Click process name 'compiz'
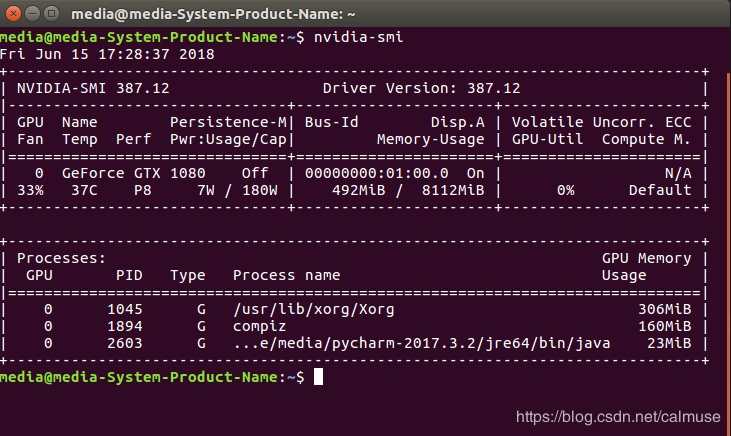This screenshot has height=436, width=731. 260,327
